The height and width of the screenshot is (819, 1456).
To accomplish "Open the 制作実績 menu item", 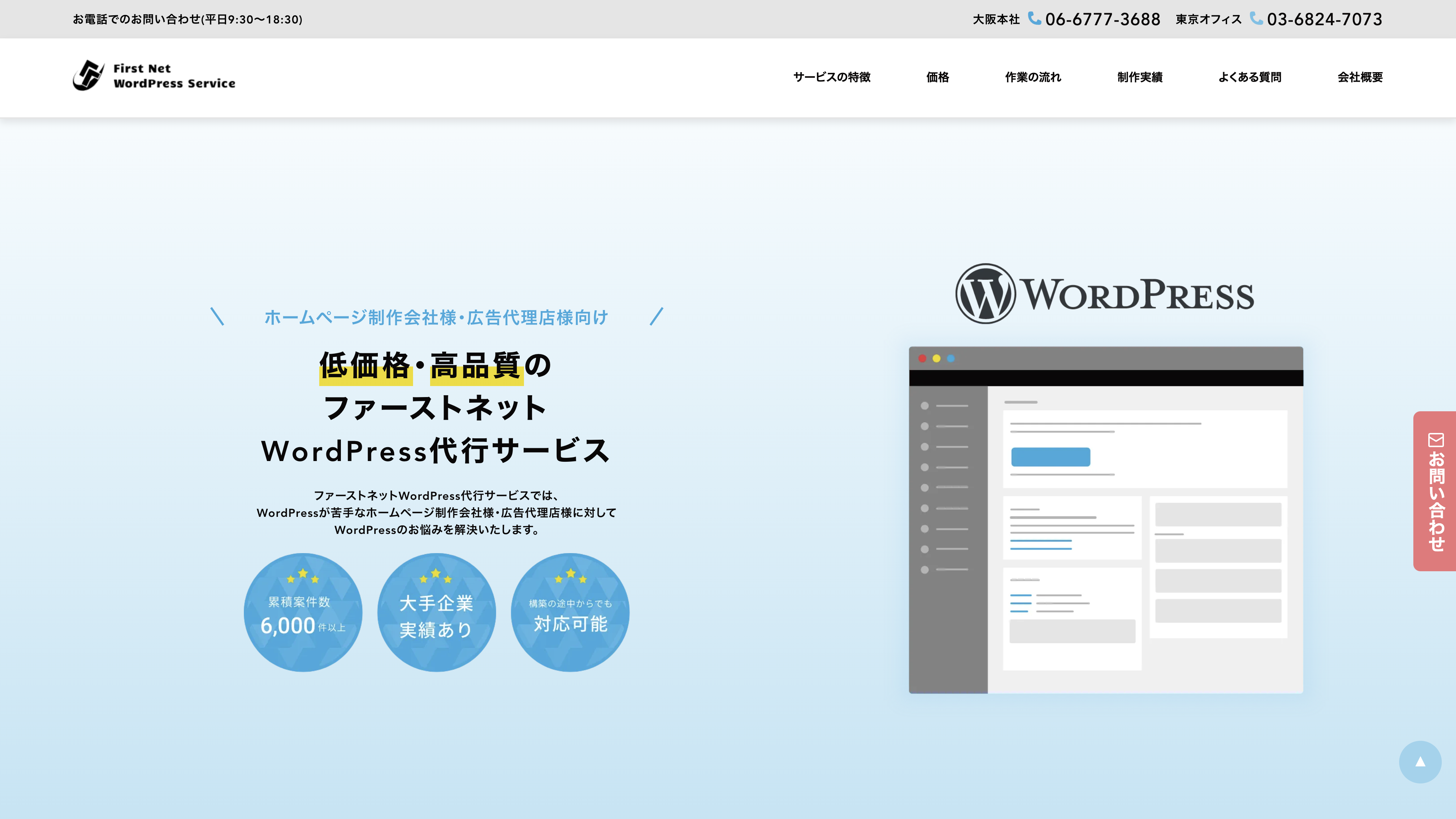I will [x=1140, y=77].
